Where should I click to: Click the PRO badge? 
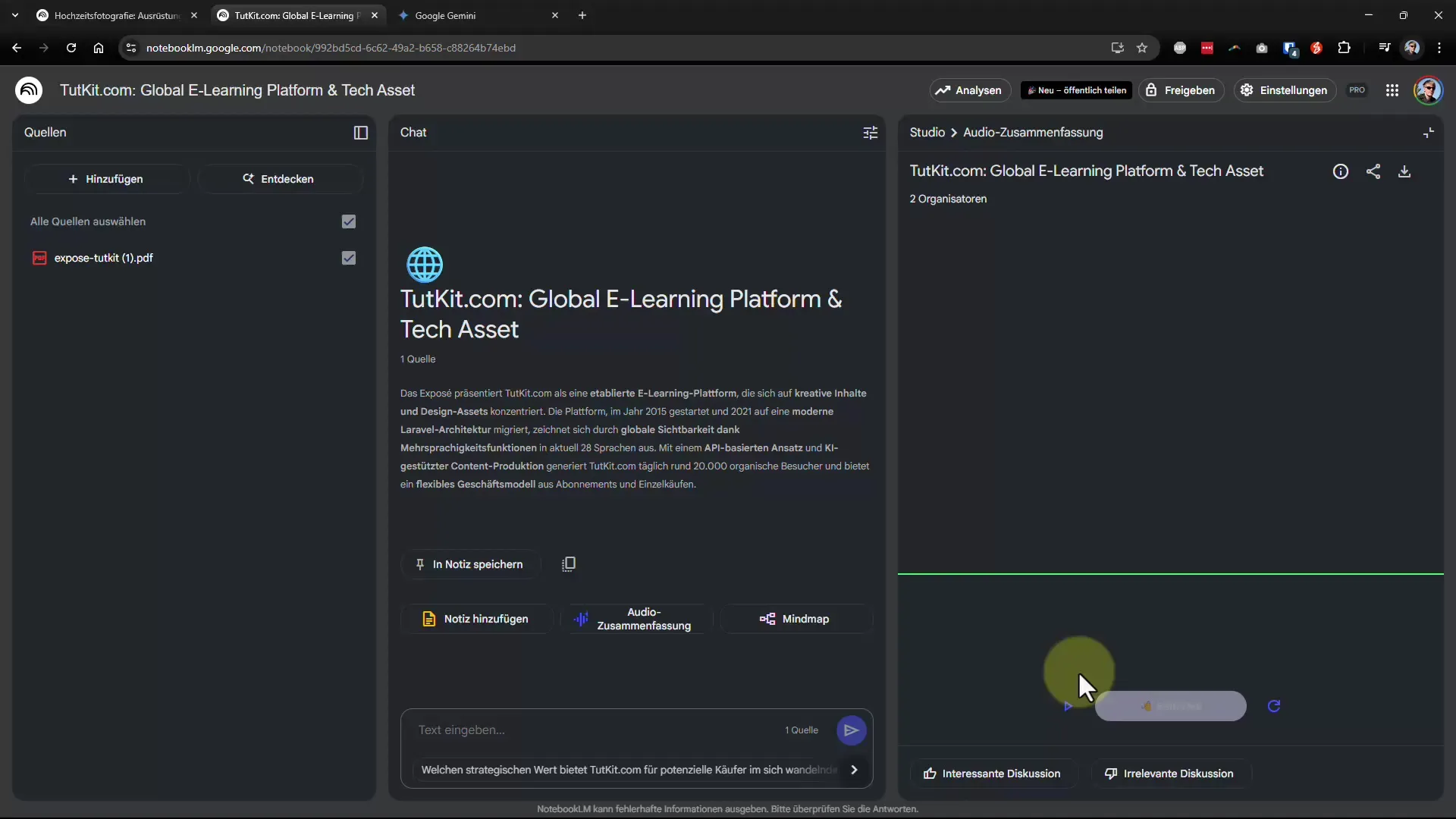1357,90
